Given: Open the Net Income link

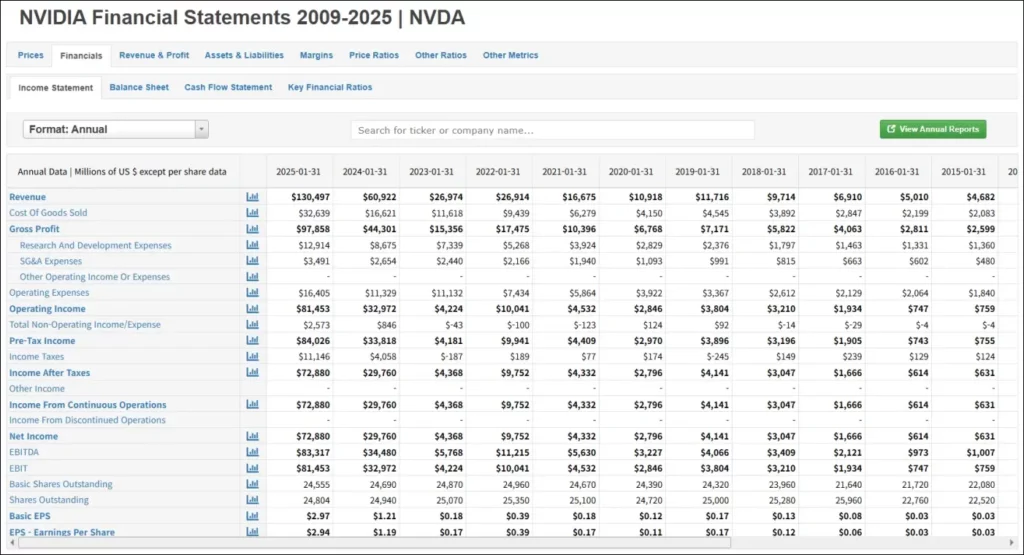Looking at the screenshot, I should (33, 436).
